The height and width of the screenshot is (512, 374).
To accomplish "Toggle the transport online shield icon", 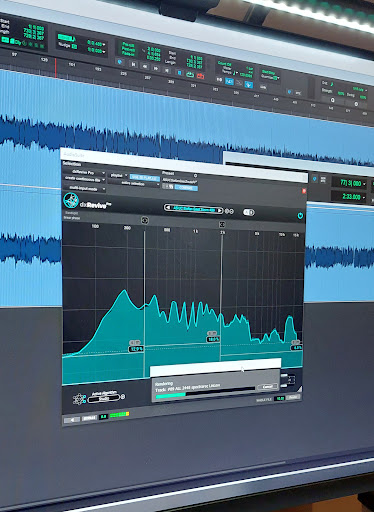I will [120, 62].
